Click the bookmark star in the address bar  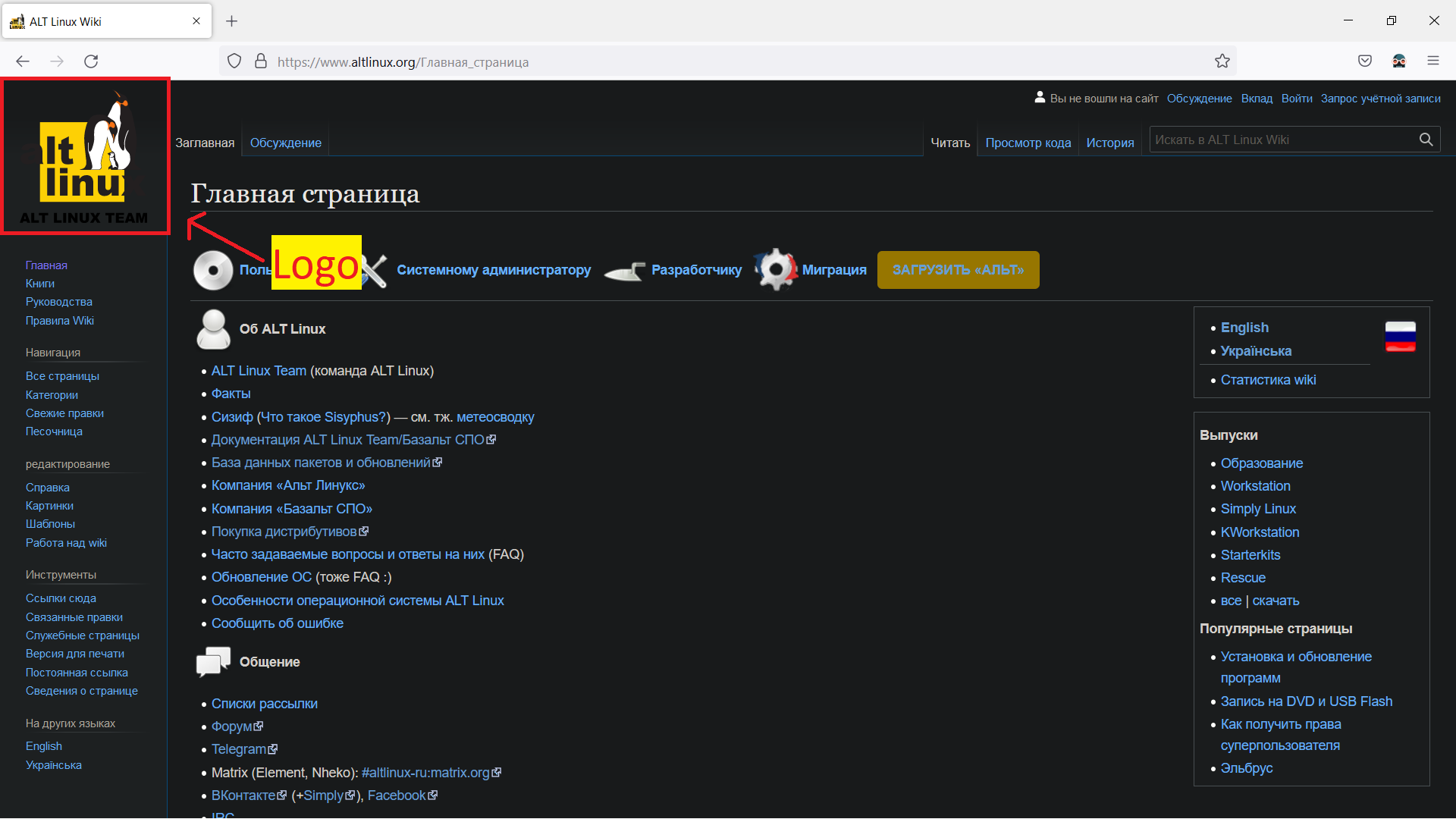[x=1222, y=61]
